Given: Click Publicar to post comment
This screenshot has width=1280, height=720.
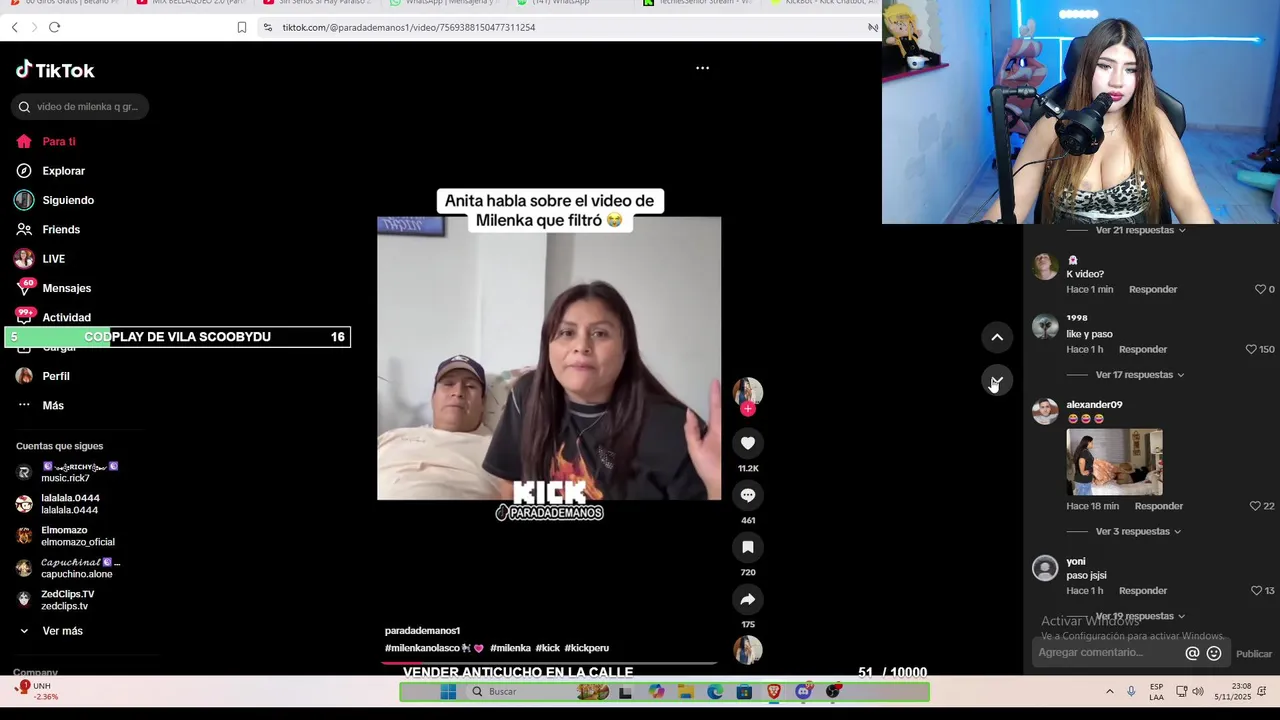Looking at the screenshot, I should [1253, 654].
